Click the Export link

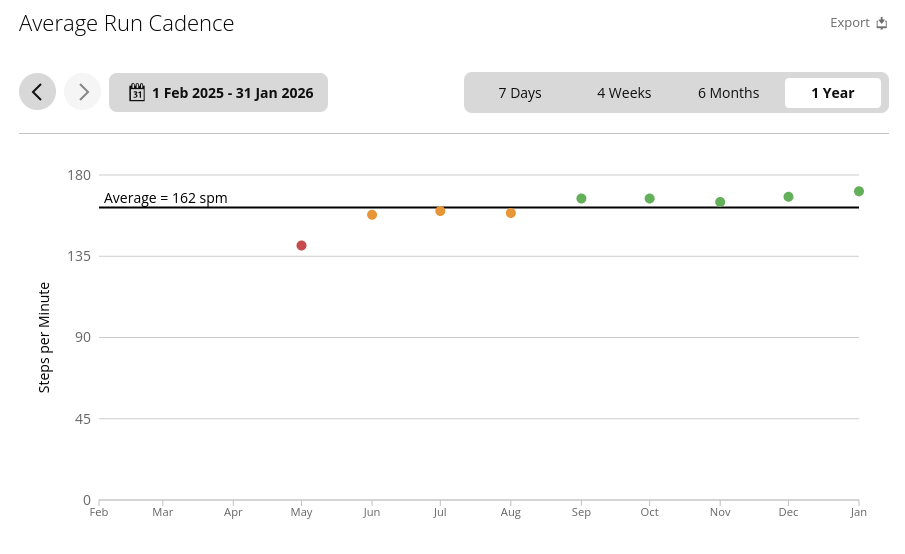tap(849, 23)
